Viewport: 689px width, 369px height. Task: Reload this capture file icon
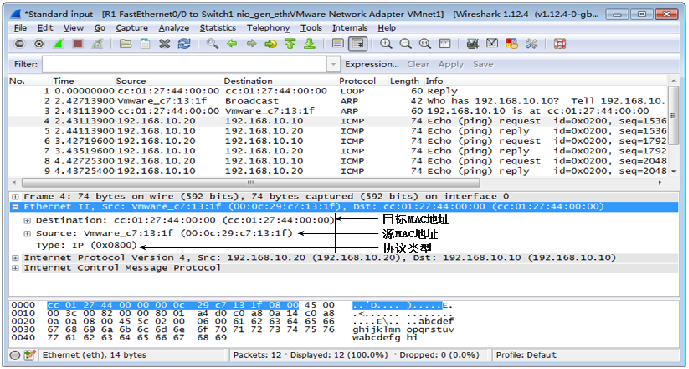(x=184, y=43)
